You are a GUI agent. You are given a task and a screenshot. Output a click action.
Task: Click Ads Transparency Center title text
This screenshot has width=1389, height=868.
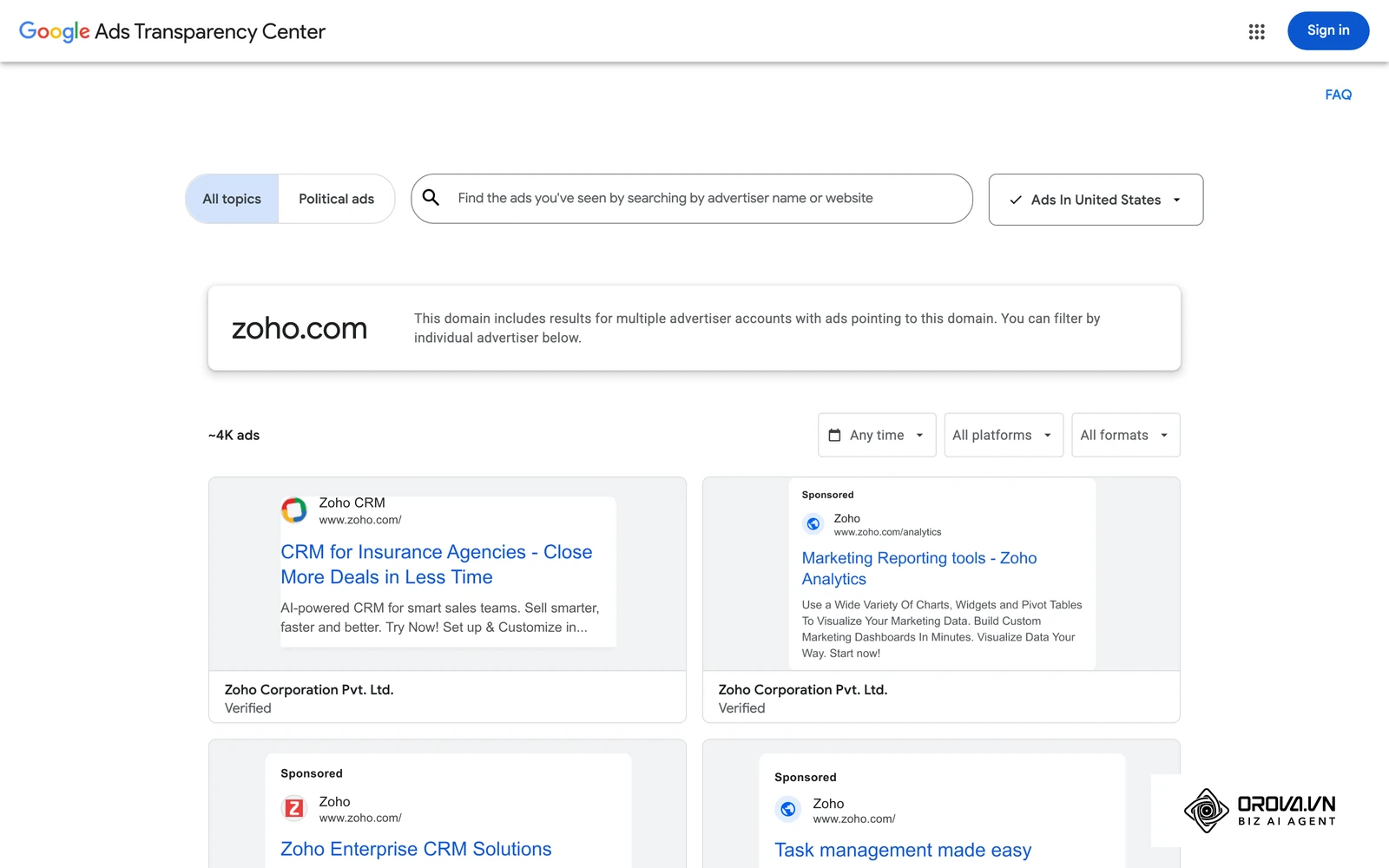click(x=210, y=32)
